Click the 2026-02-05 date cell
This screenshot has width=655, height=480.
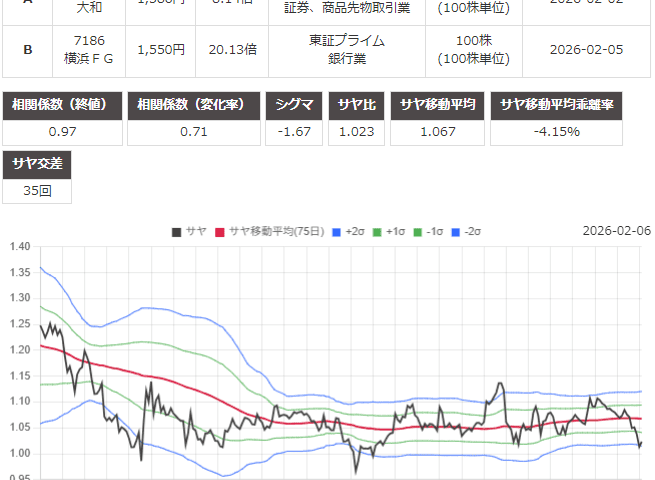tap(591, 50)
